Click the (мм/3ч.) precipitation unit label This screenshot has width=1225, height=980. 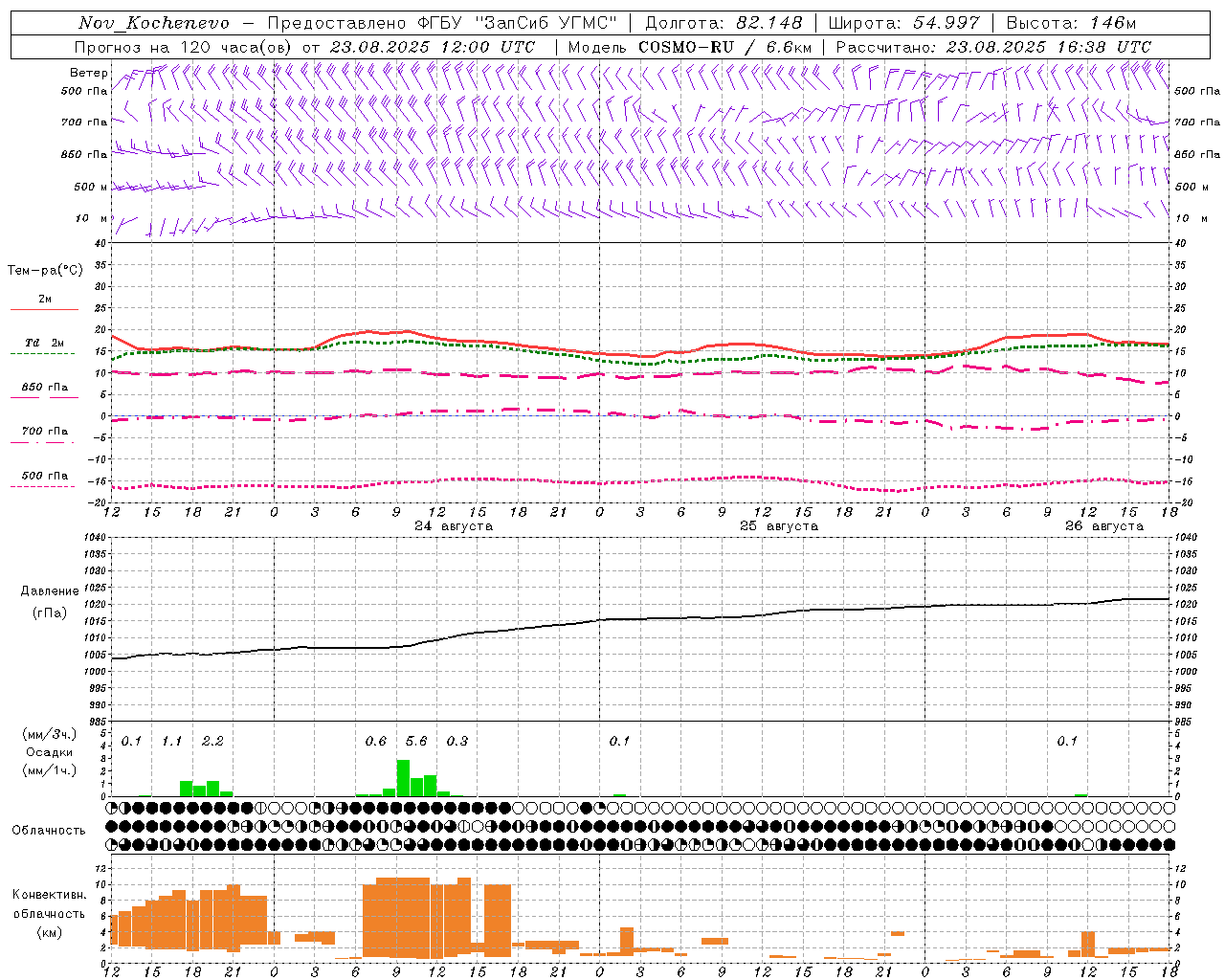pos(50,734)
